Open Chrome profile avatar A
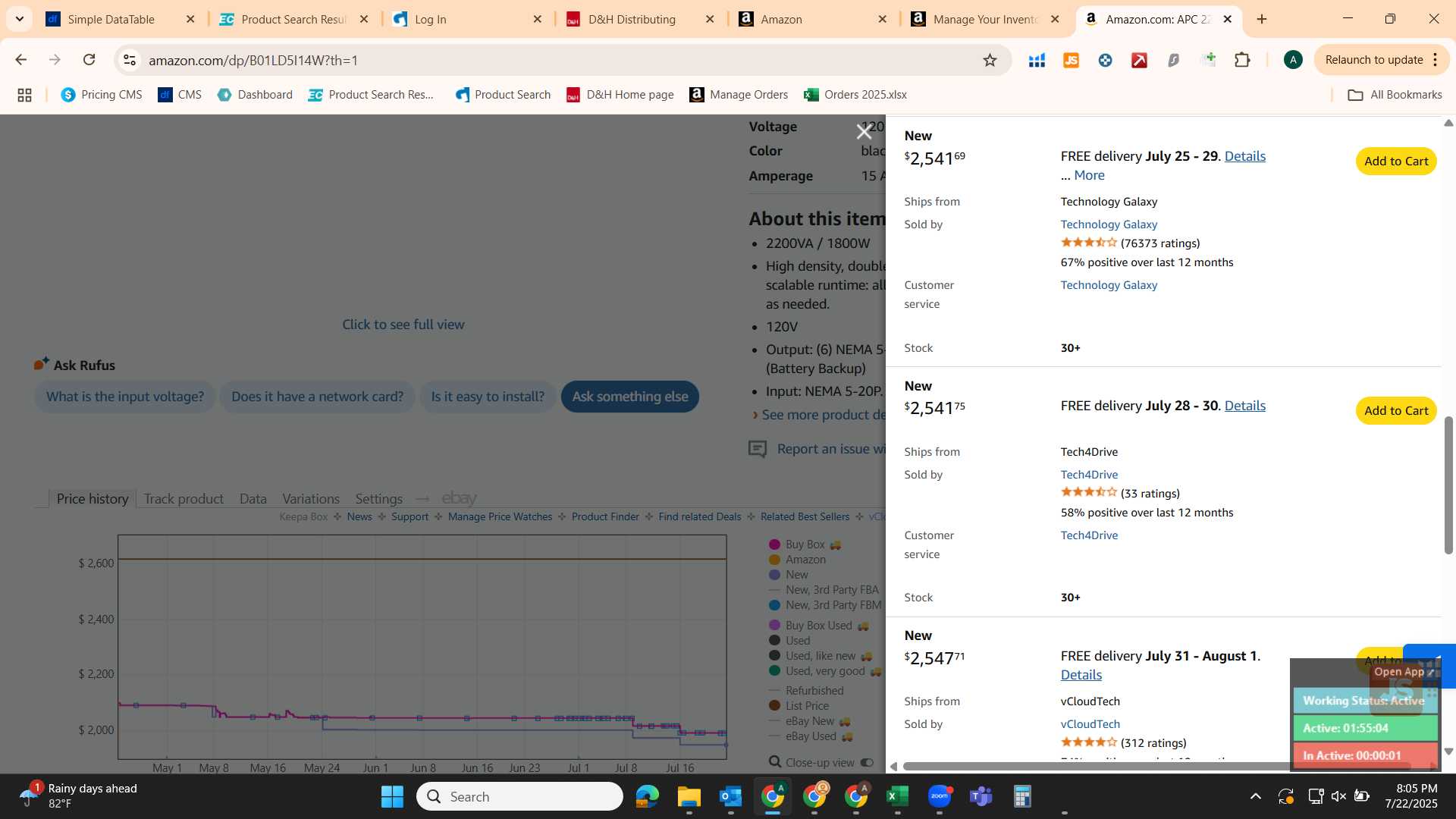 click(x=1293, y=60)
